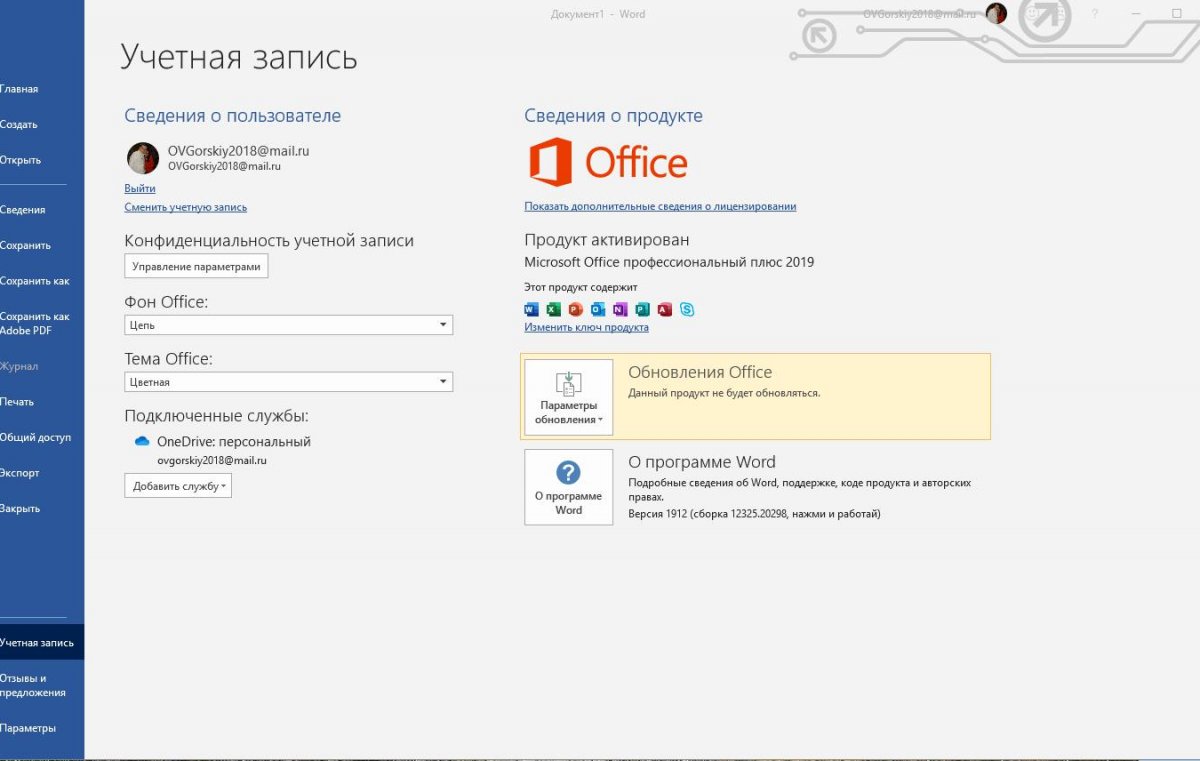Go to Главная in the sidebar
The image size is (1200, 761).
(19, 89)
